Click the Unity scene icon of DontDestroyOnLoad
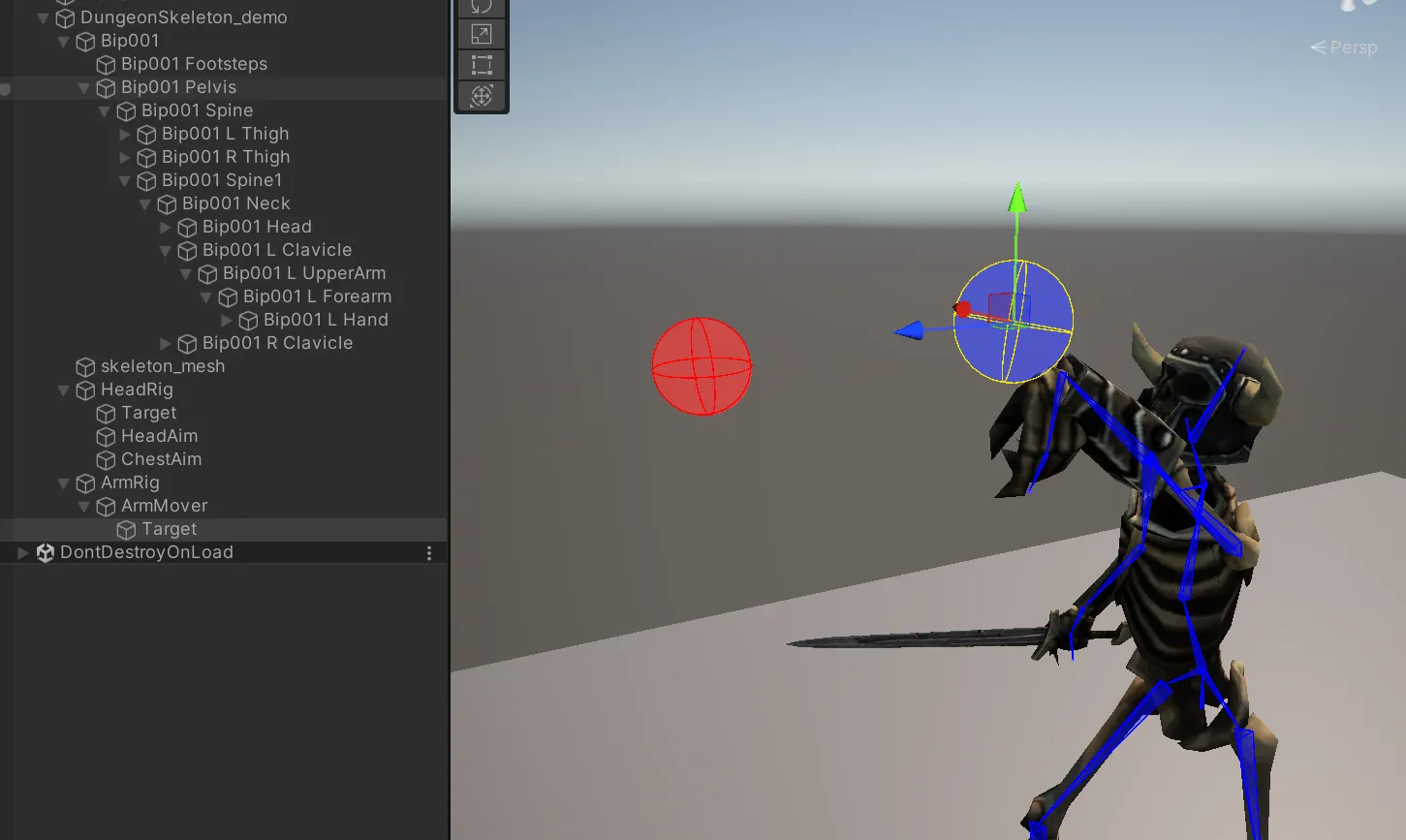This screenshot has height=840, width=1406. coord(45,552)
